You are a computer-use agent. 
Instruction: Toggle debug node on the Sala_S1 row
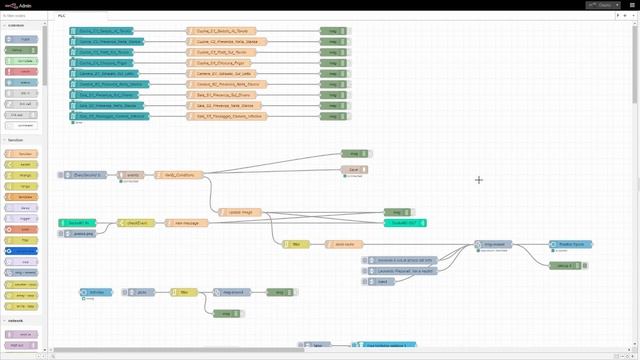[349, 95]
